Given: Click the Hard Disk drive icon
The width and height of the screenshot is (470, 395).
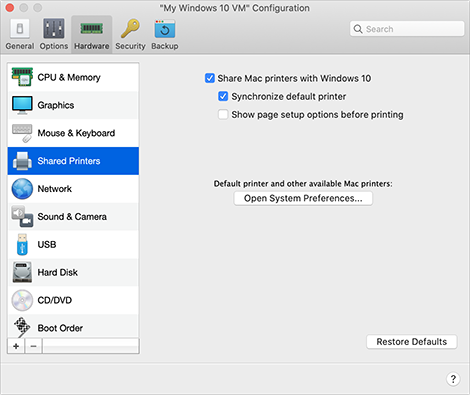Looking at the screenshot, I should pos(22,272).
